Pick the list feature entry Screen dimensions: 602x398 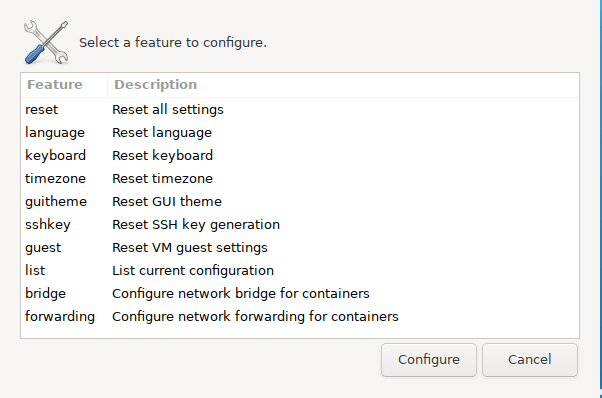coord(300,271)
